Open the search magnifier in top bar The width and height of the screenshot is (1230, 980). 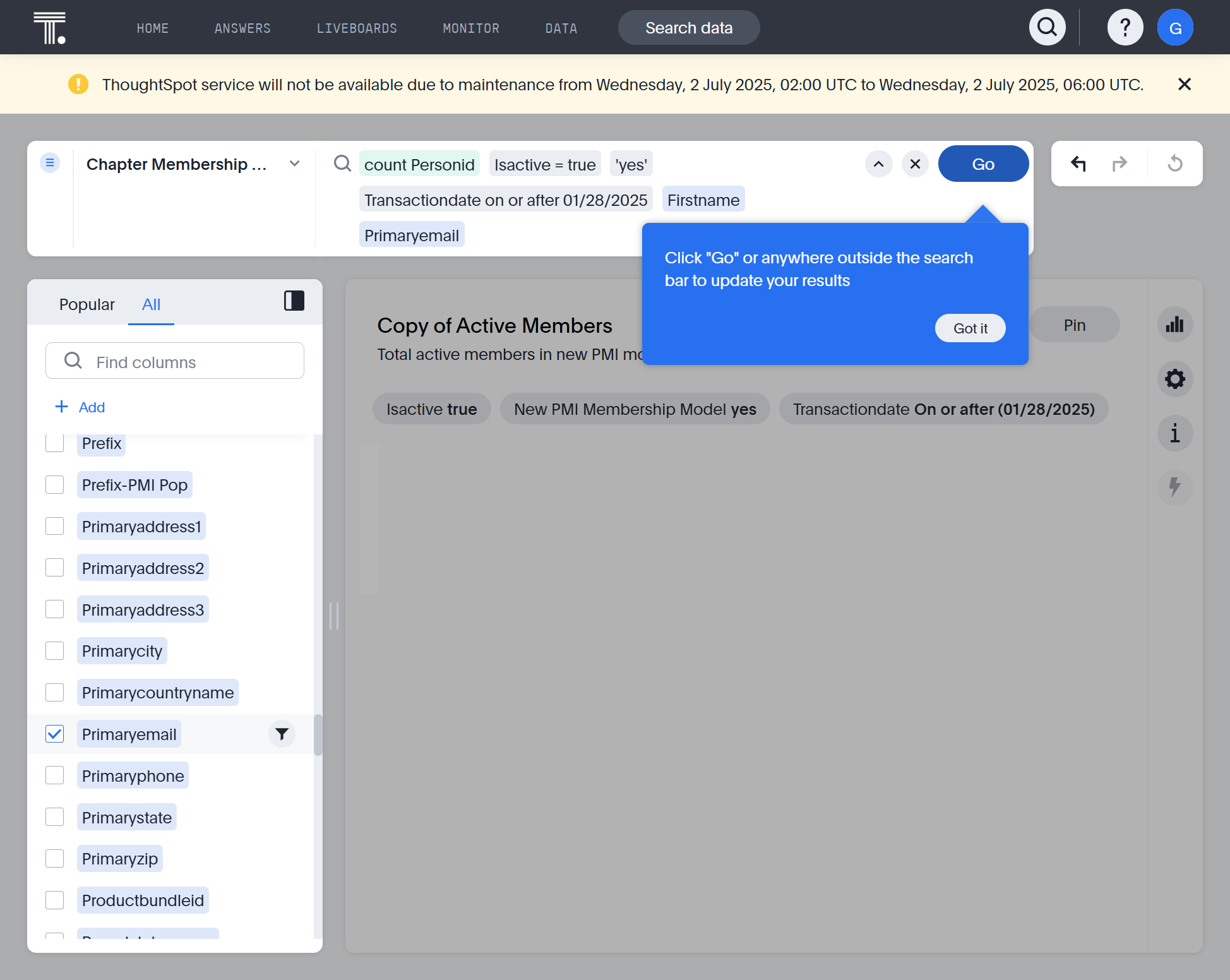(1048, 27)
